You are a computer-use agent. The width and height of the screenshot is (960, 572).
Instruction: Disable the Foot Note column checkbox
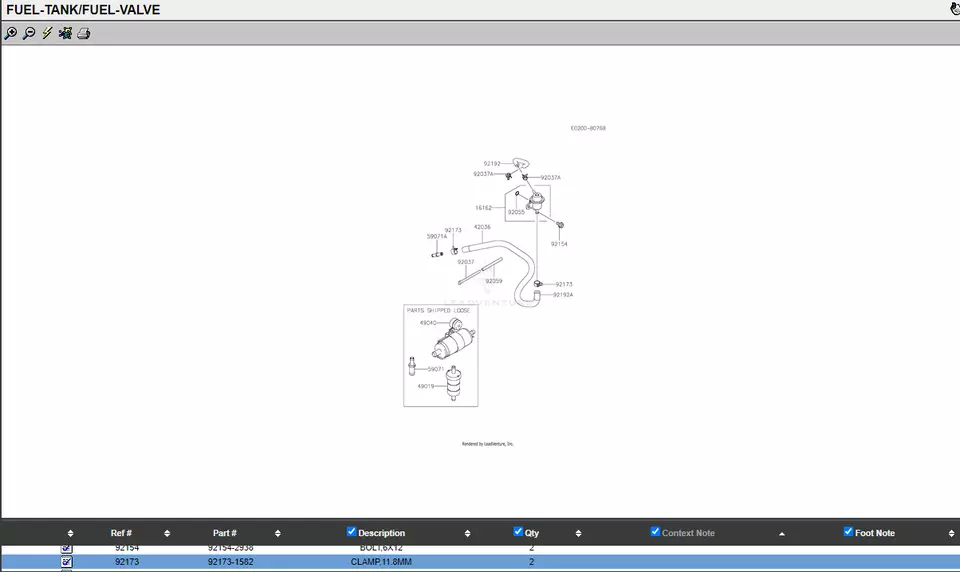click(848, 532)
